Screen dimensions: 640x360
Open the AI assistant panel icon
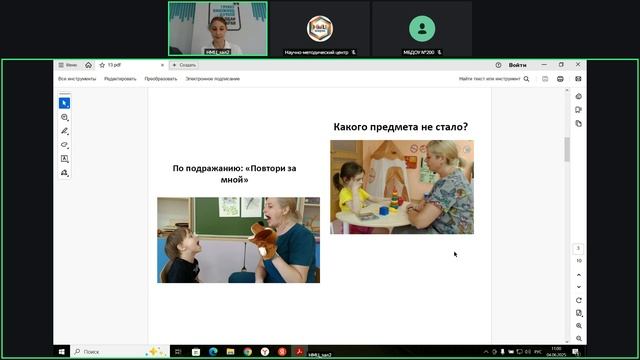(x=579, y=96)
